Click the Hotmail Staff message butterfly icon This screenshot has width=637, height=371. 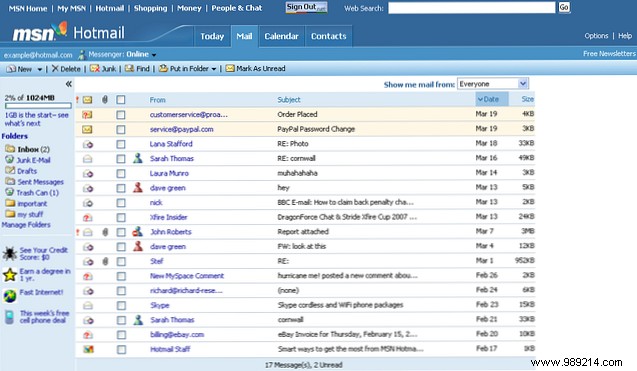[x=88, y=349]
